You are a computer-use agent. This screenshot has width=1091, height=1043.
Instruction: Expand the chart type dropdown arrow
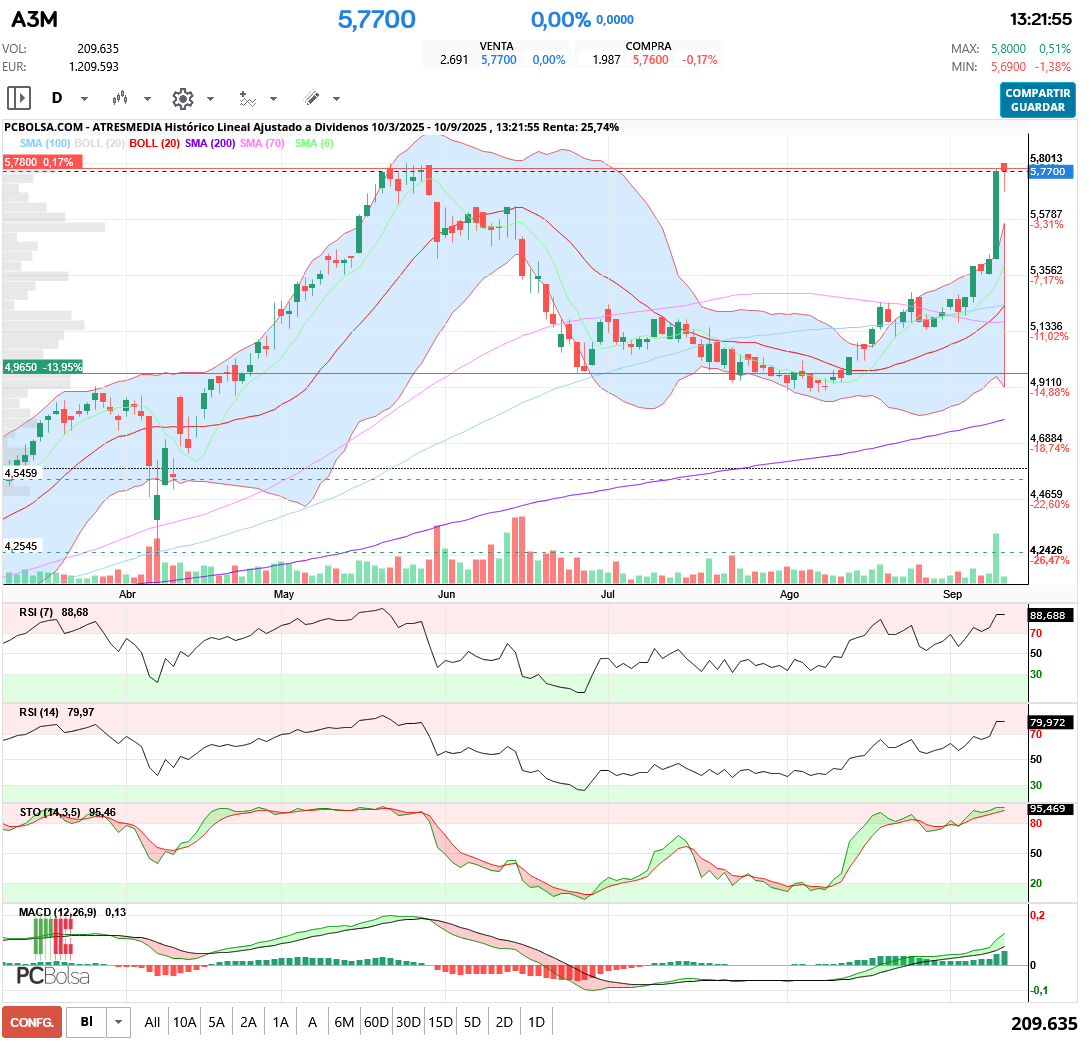tap(148, 99)
